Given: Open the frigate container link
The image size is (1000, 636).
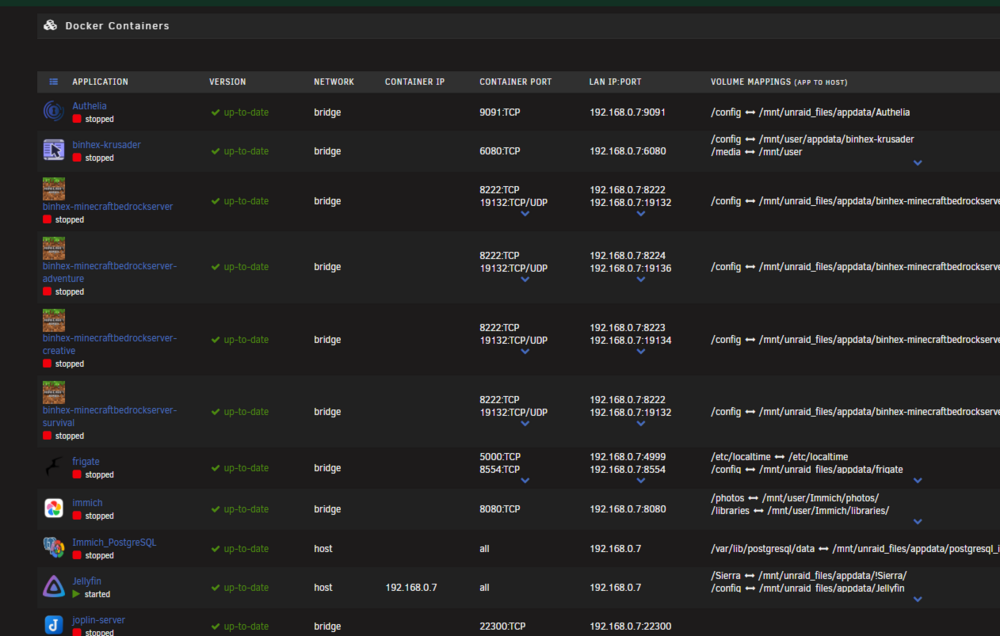Looking at the screenshot, I should pos(85,461).
